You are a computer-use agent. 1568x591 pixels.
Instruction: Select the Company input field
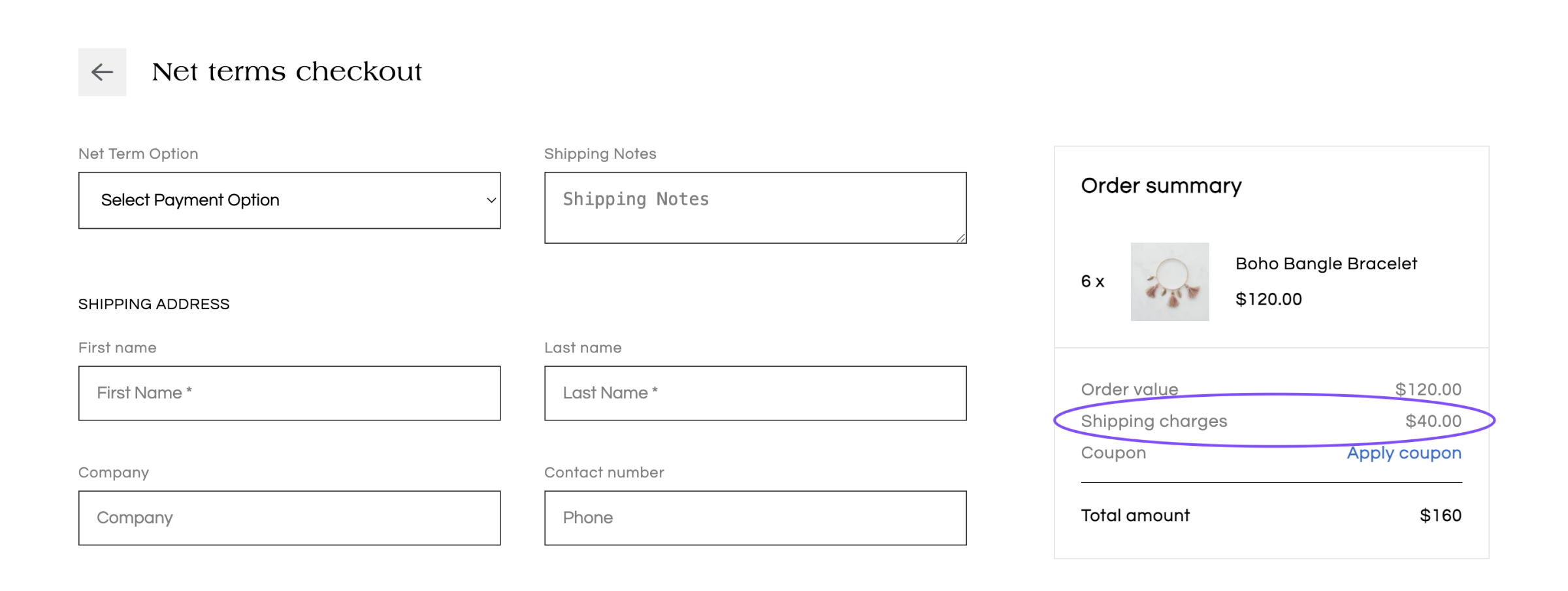(x=289, y=518)
